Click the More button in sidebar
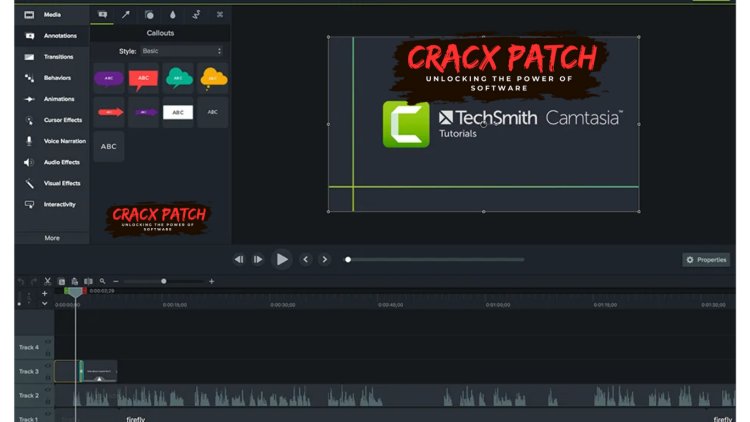Screen dimensions: 750x422 (52, 238)
